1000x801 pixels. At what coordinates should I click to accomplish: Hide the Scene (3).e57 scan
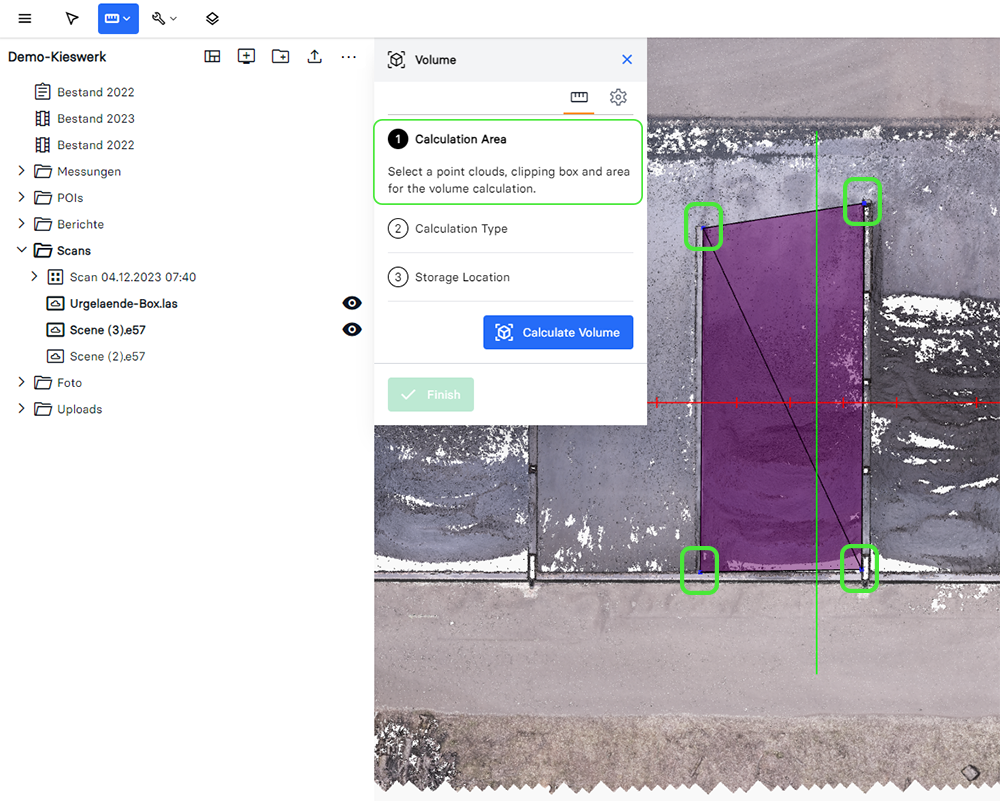pyautogui.click(x=352, y=330)
